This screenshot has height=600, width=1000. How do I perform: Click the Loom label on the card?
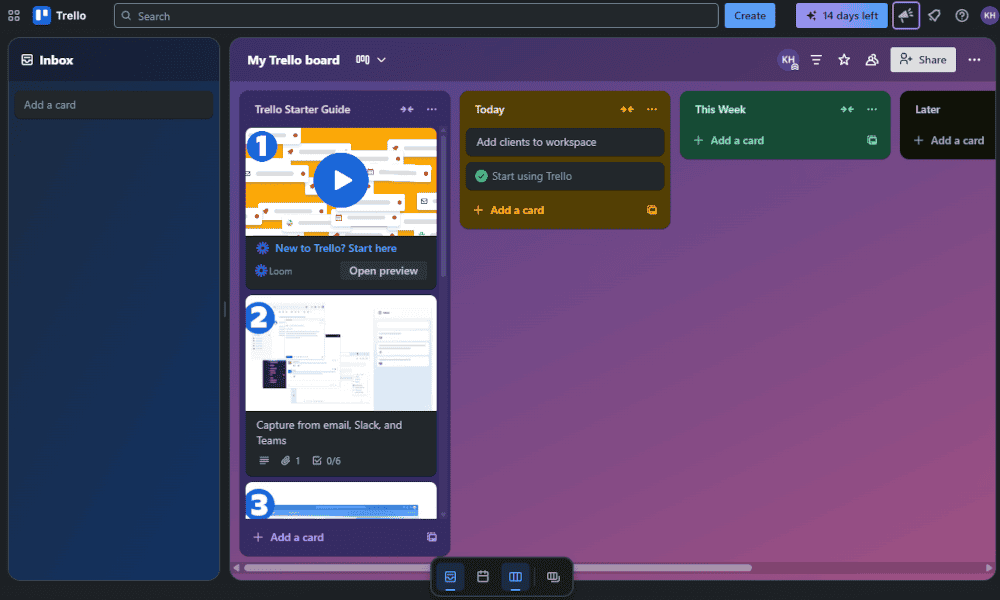tap(274, 271)
